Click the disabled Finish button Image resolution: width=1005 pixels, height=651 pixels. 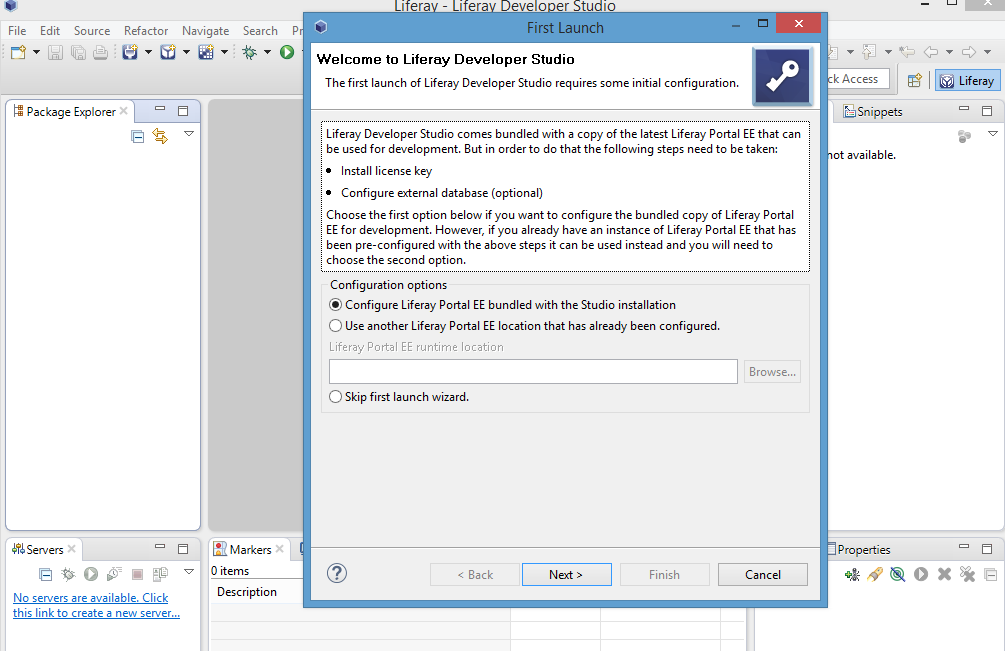(665, 575)
